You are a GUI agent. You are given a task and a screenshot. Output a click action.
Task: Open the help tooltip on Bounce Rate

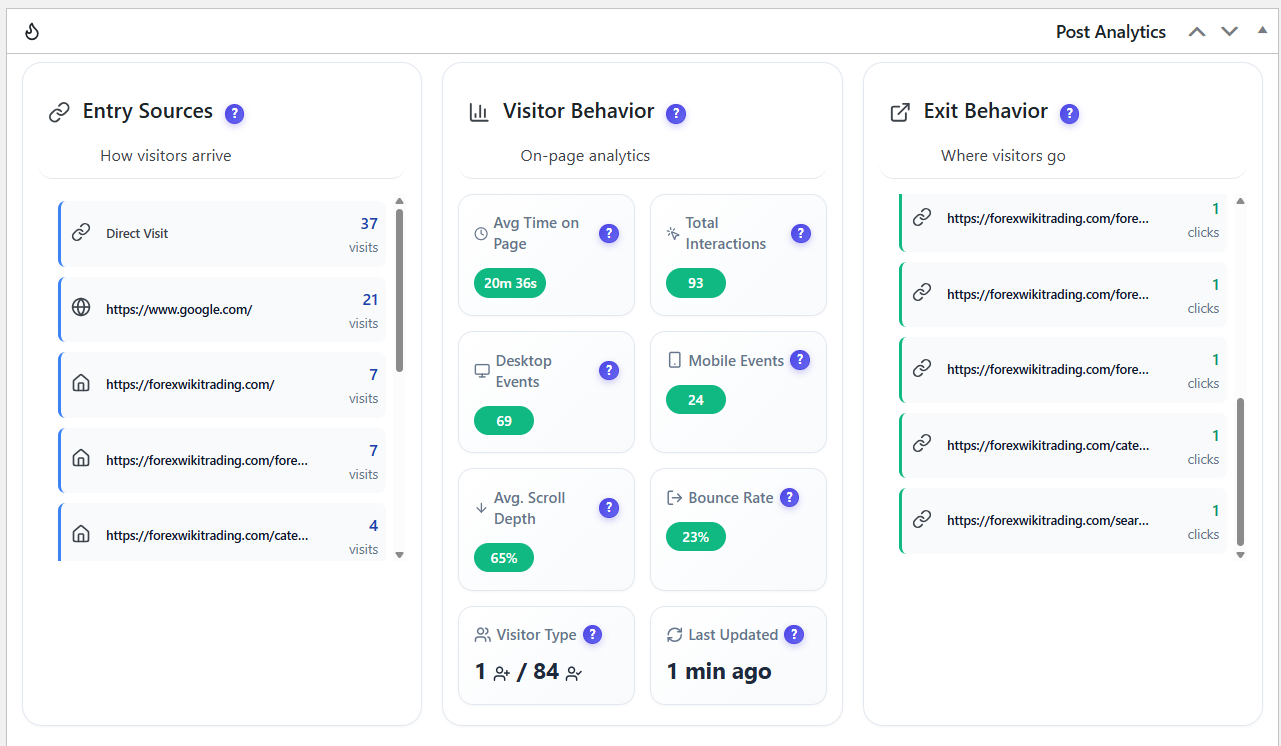pos(789,497)
